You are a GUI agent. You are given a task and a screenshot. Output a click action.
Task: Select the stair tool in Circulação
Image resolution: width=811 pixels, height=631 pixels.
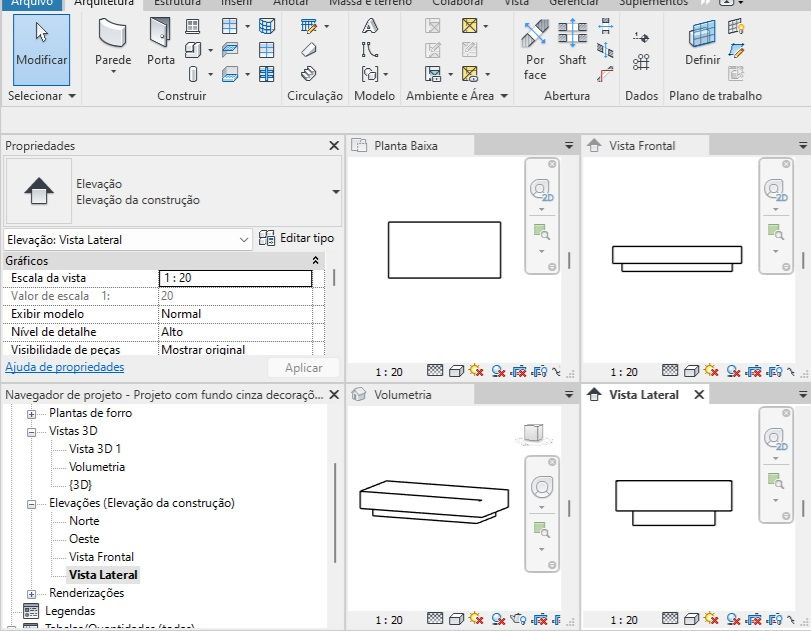(308, 74)
